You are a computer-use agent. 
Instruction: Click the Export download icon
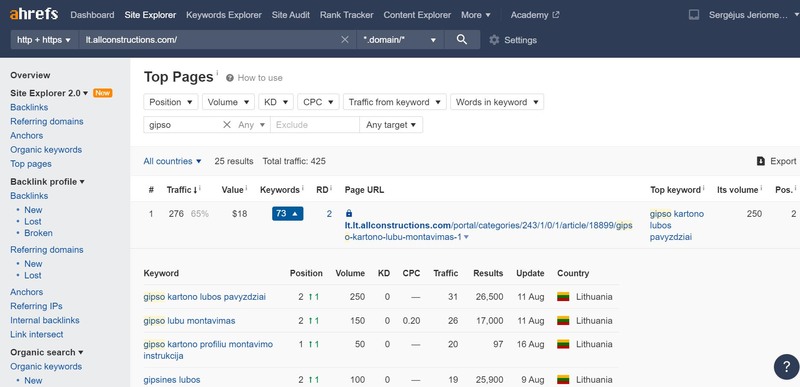click(761, 161)
